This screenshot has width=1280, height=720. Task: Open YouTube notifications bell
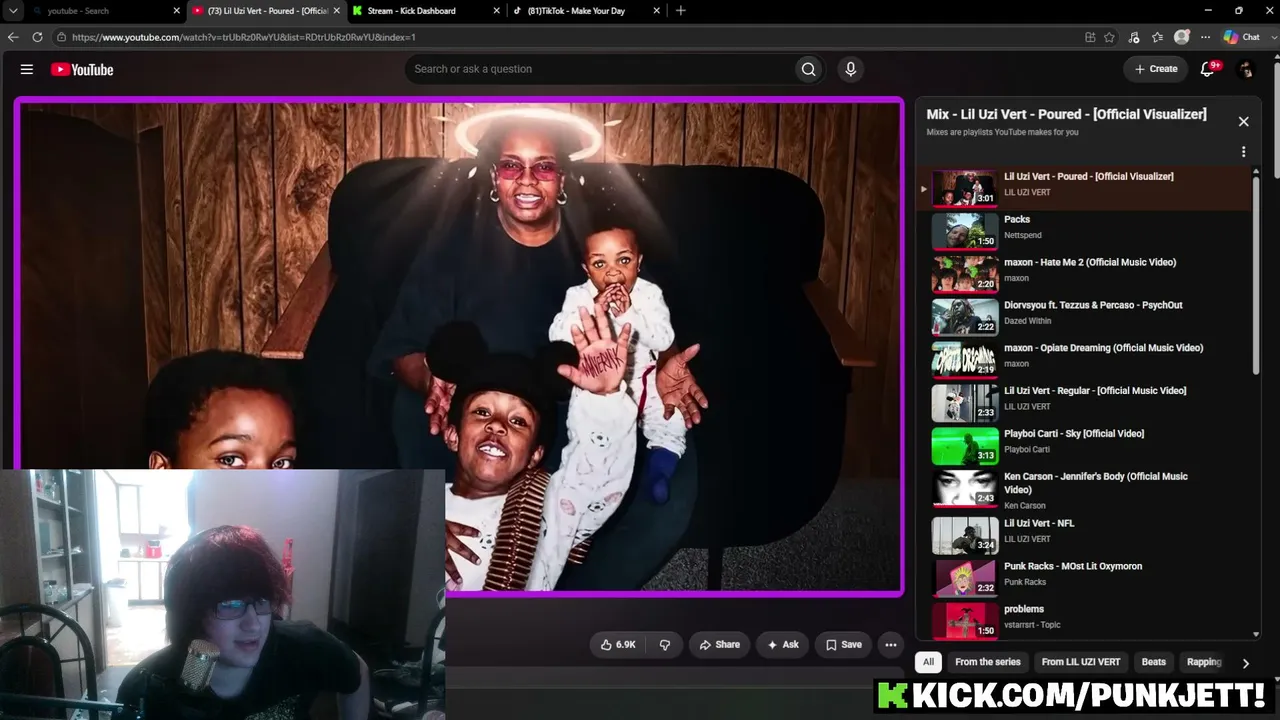pos(1209,69)
